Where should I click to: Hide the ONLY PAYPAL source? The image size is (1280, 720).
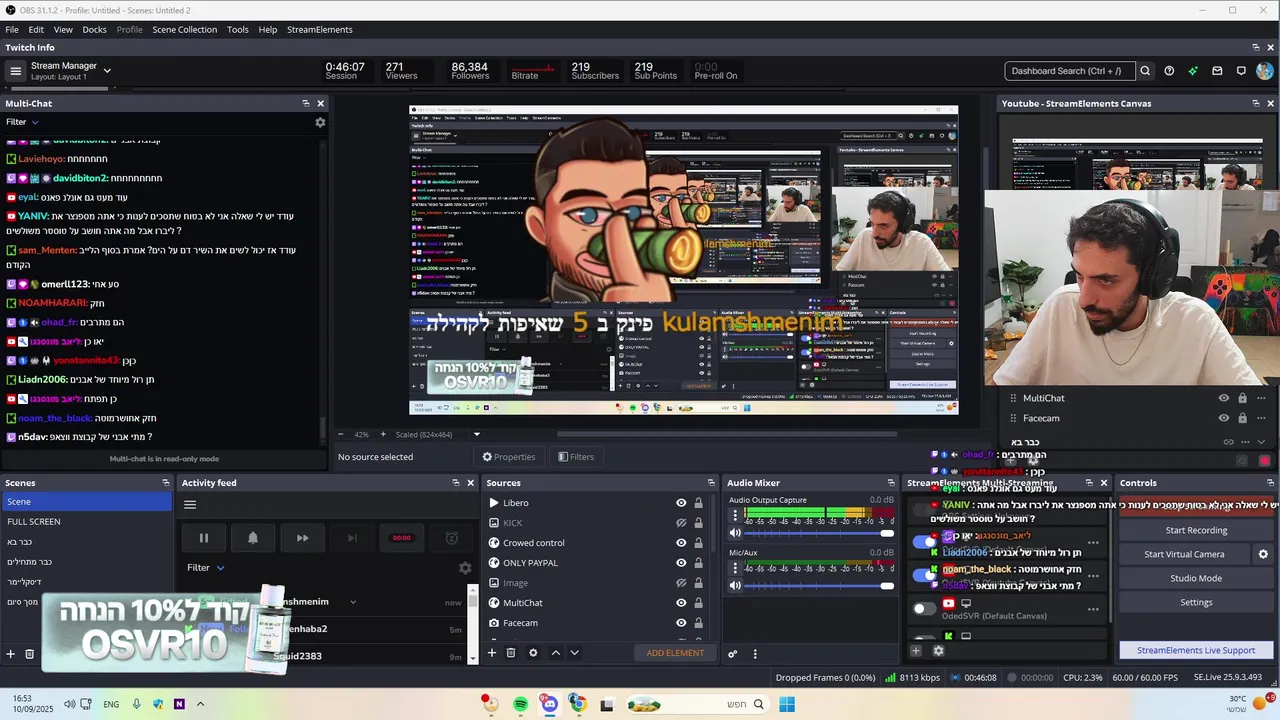681,563
